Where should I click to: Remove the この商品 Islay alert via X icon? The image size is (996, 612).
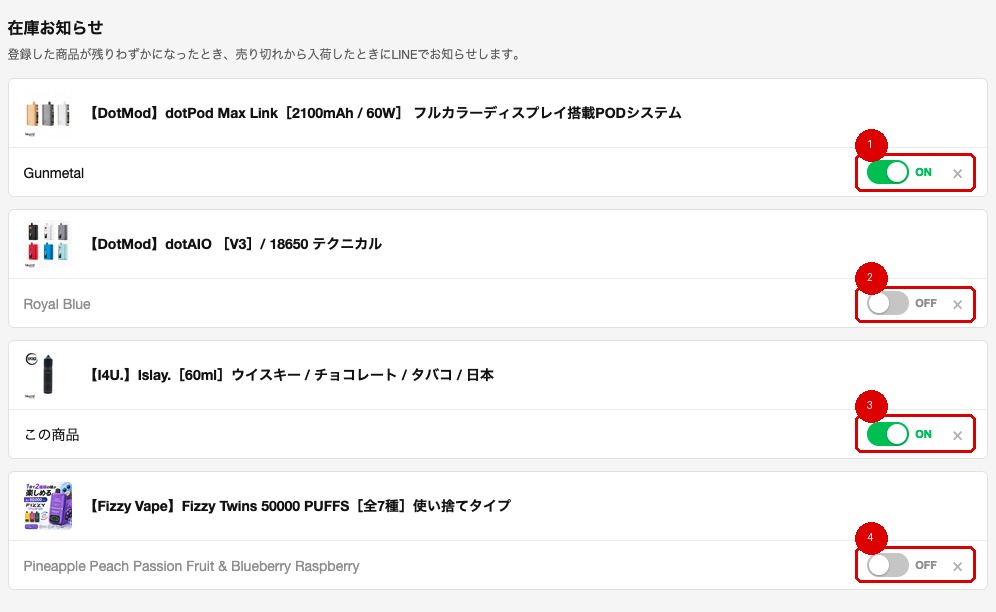957,435
